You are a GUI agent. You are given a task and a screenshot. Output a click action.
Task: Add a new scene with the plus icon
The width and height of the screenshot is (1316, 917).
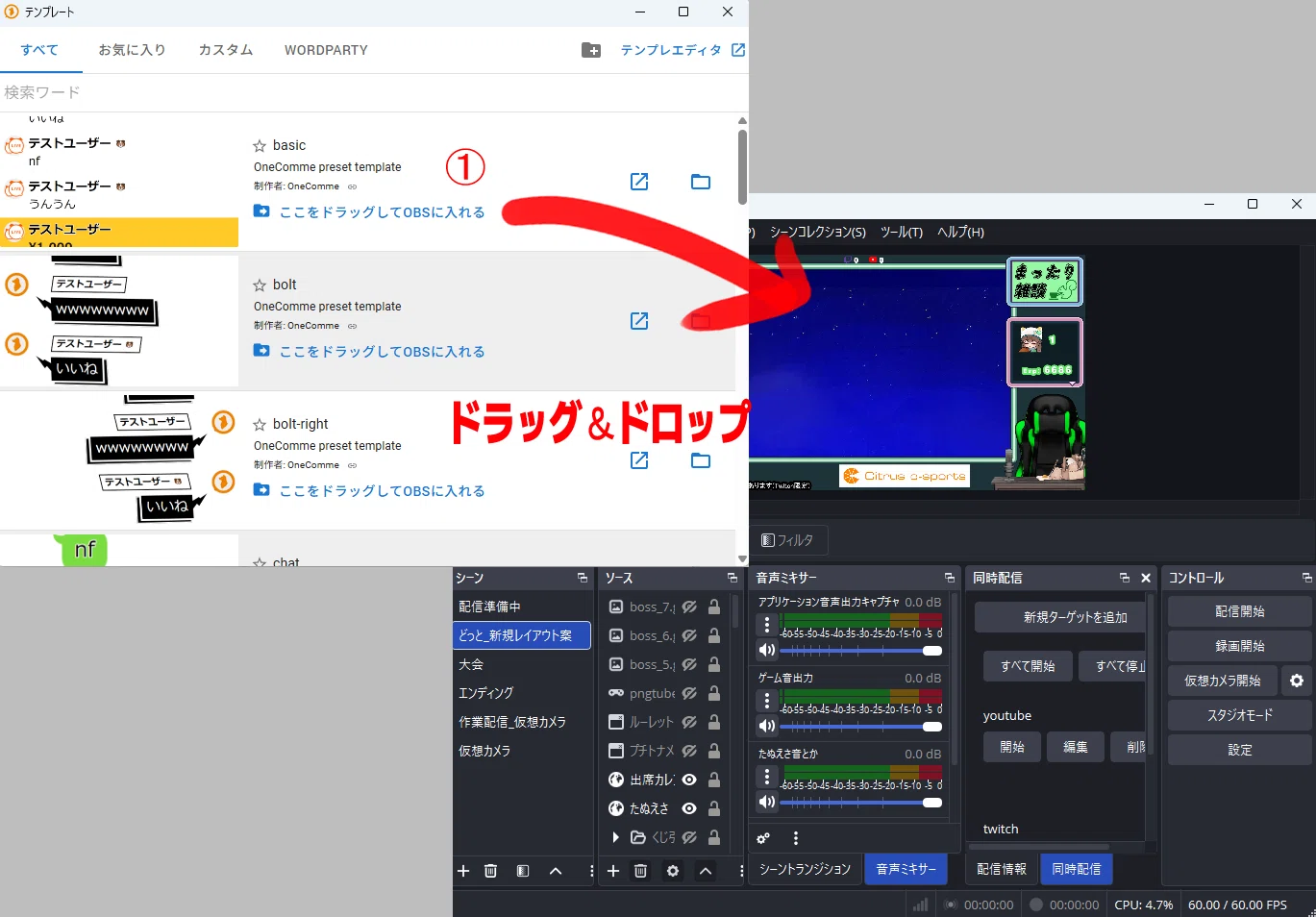pos(463,871)
